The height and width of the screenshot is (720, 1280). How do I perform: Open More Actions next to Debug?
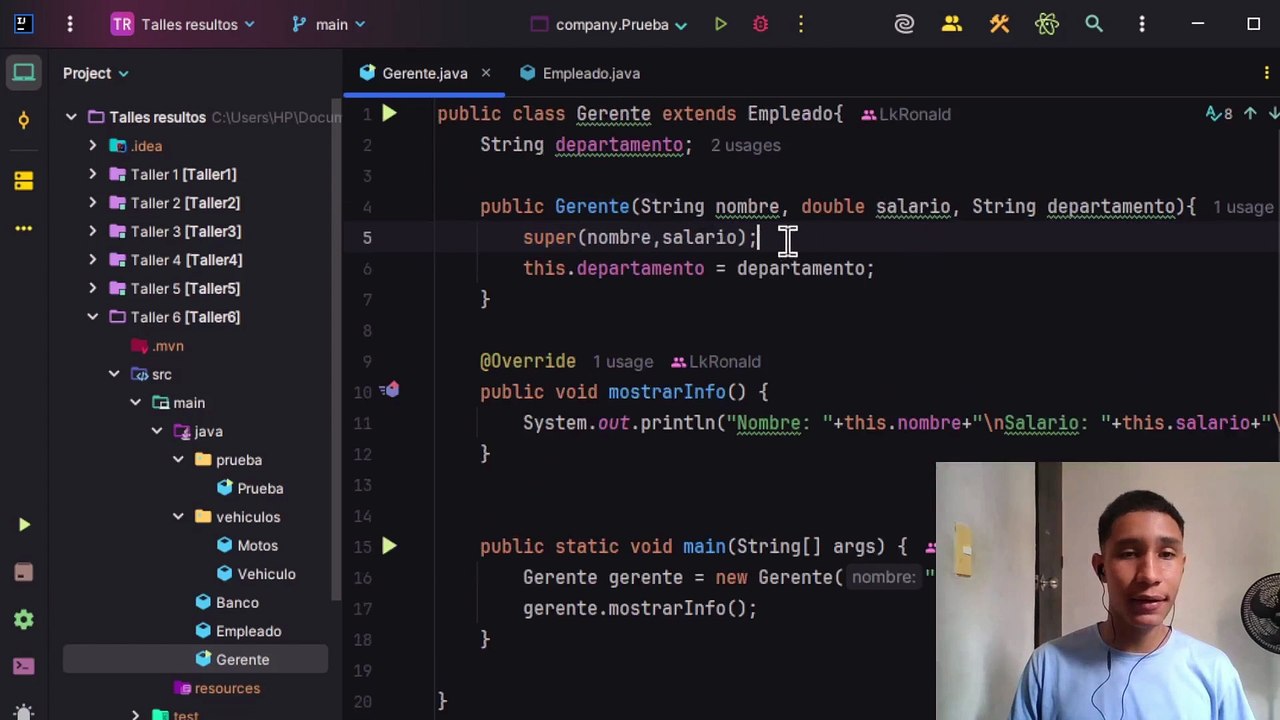tap(801, 24)
